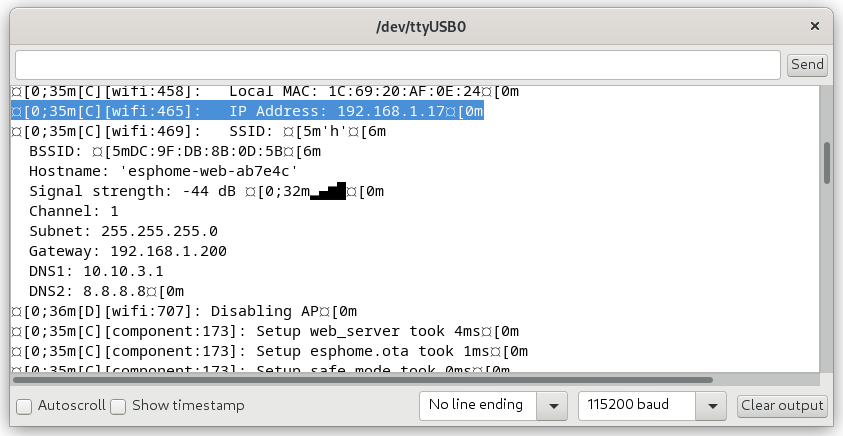Click the Disabling AP log line
843x436 pixels.
coord(184,311)
